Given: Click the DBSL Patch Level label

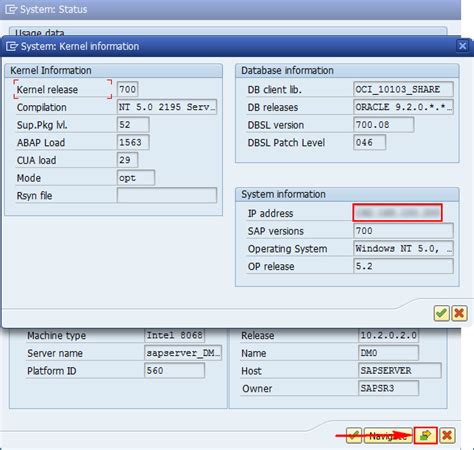Looking at the screenshot, I should [286, 143].
